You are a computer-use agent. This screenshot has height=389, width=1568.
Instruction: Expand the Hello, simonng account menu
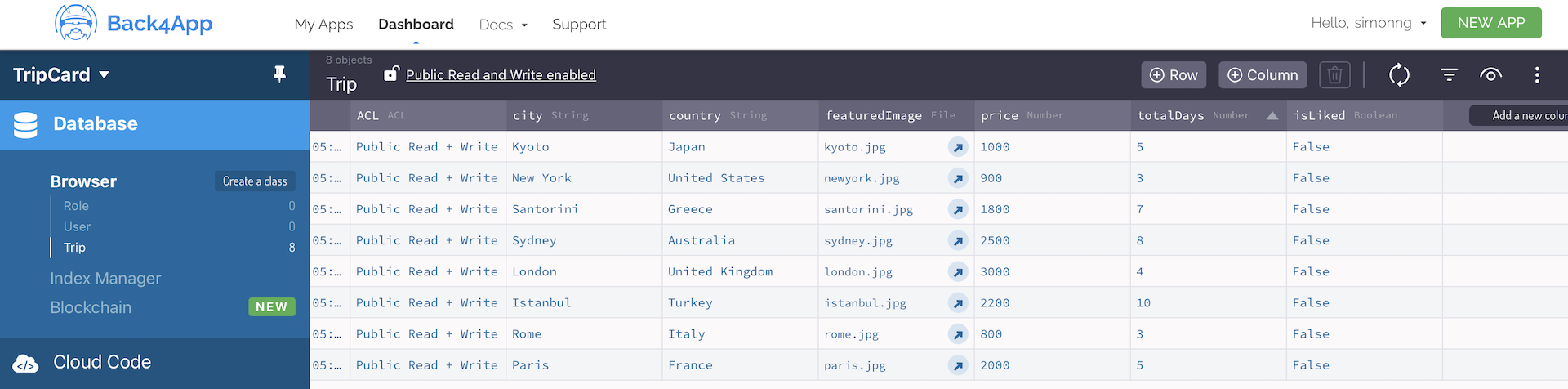click(x=1368, y=23)
